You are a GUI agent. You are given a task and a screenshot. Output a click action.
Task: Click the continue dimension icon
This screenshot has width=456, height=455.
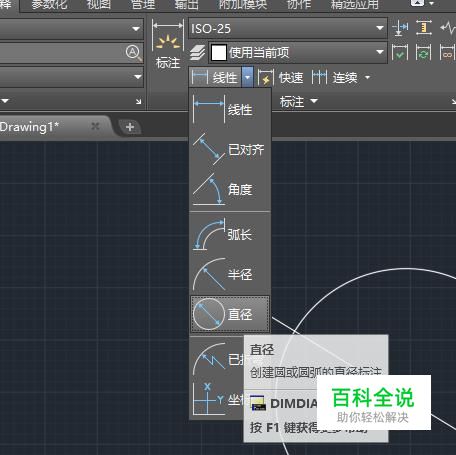tap(319, 78)
